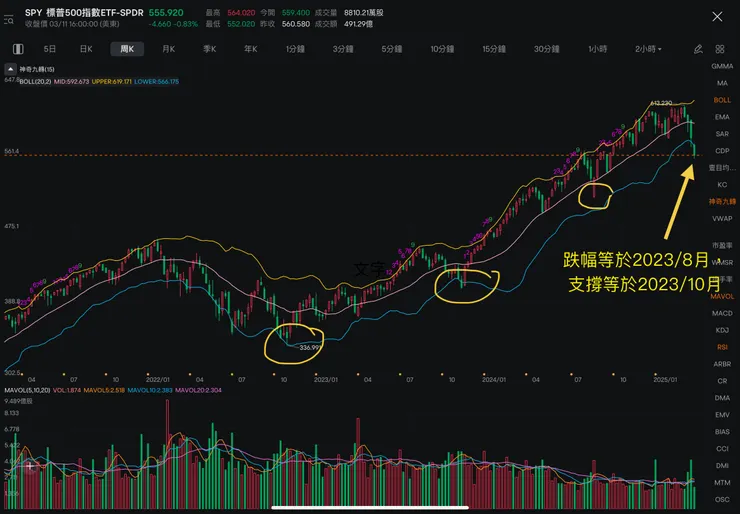The height and width of the screenshot is (514, 740).
Task: Click the UPPER:619.171 band value
Action: pos(112,82)
